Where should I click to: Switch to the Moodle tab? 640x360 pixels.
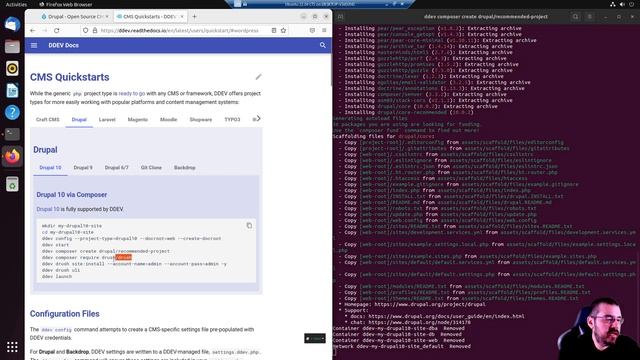pyautogui.click(x=169, y=120)
